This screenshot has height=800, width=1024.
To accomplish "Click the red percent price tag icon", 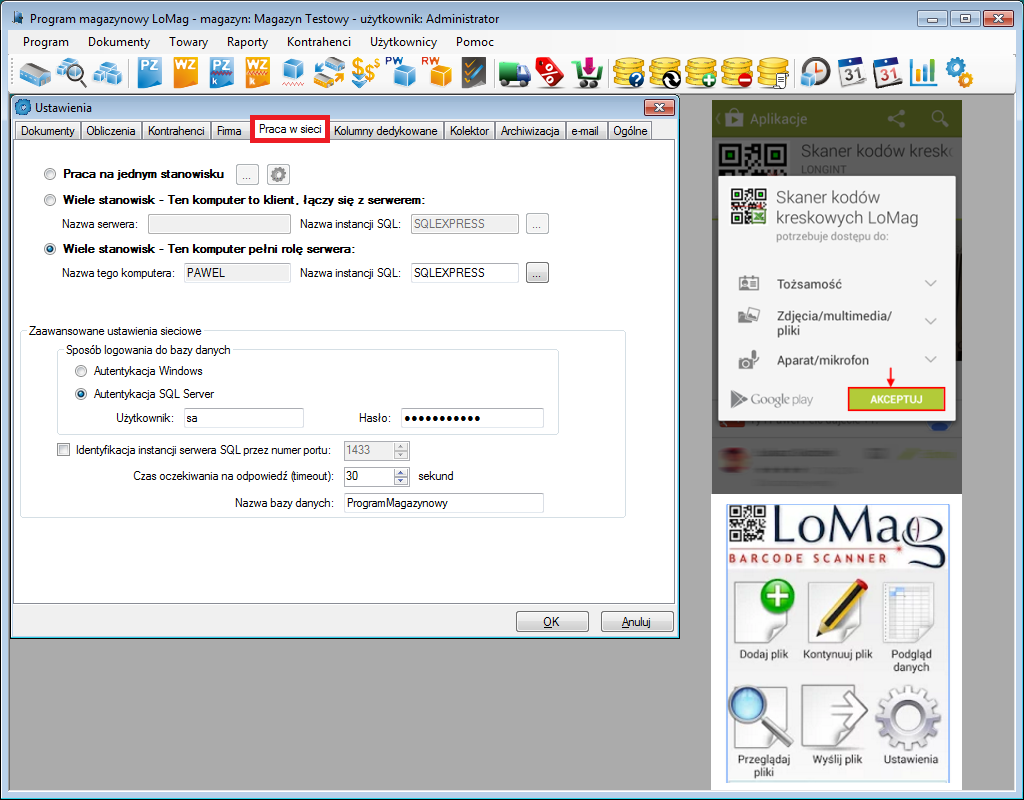I will pos(549,72).
